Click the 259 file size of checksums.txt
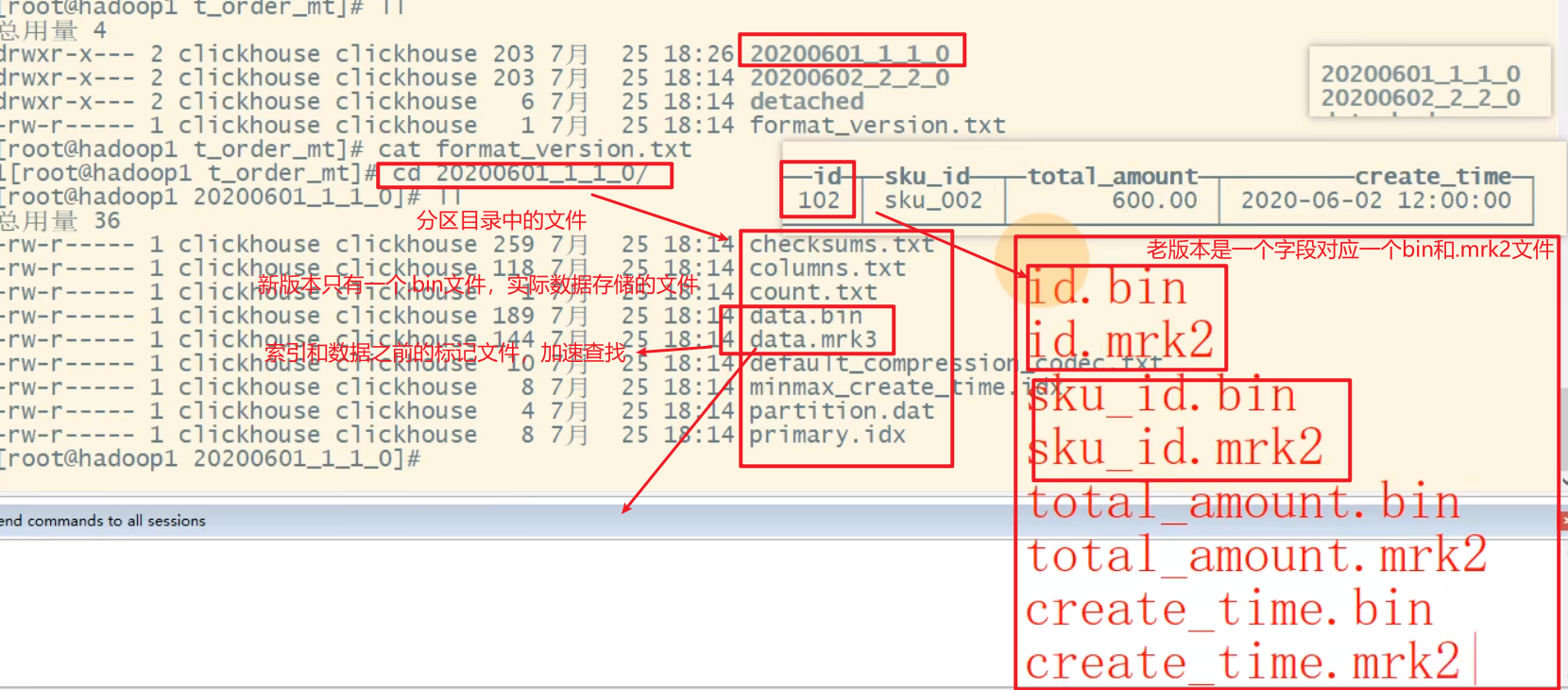The image size is (1568, 690). tap(513, 245)
